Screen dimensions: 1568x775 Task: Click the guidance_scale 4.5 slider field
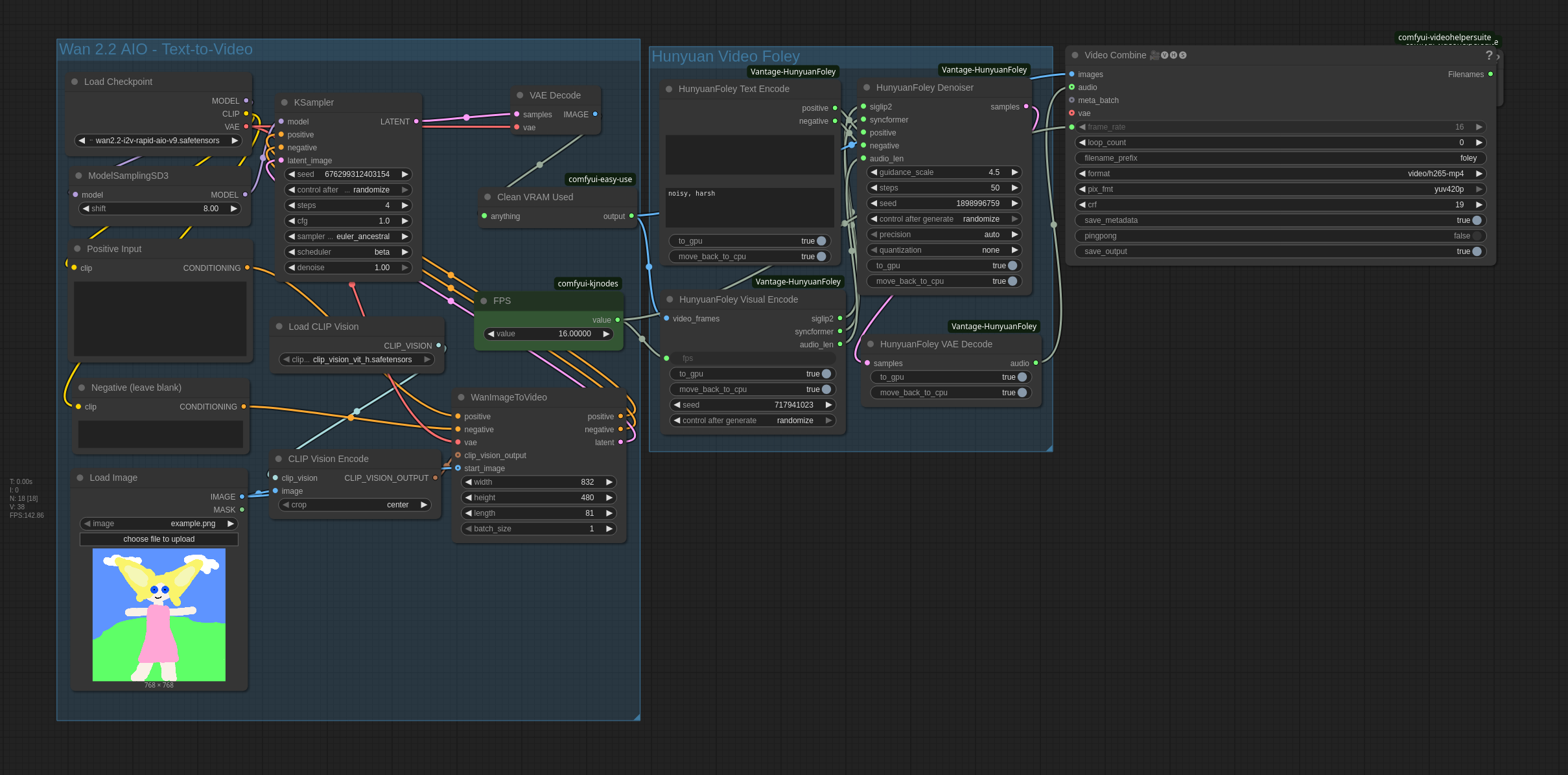coord(943,172)
